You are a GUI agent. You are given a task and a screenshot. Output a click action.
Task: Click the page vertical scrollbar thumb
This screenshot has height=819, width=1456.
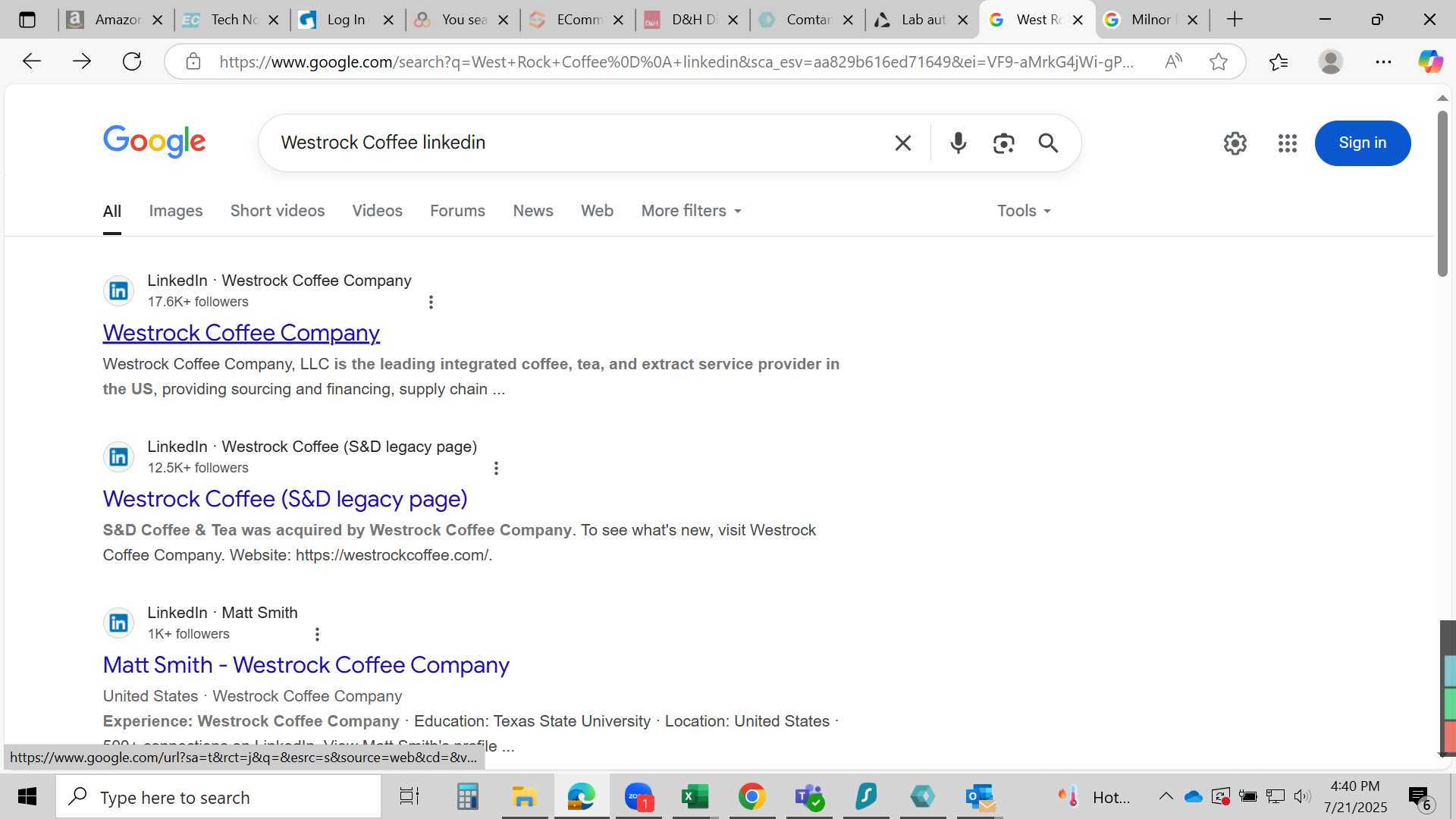click(1442, 193)
